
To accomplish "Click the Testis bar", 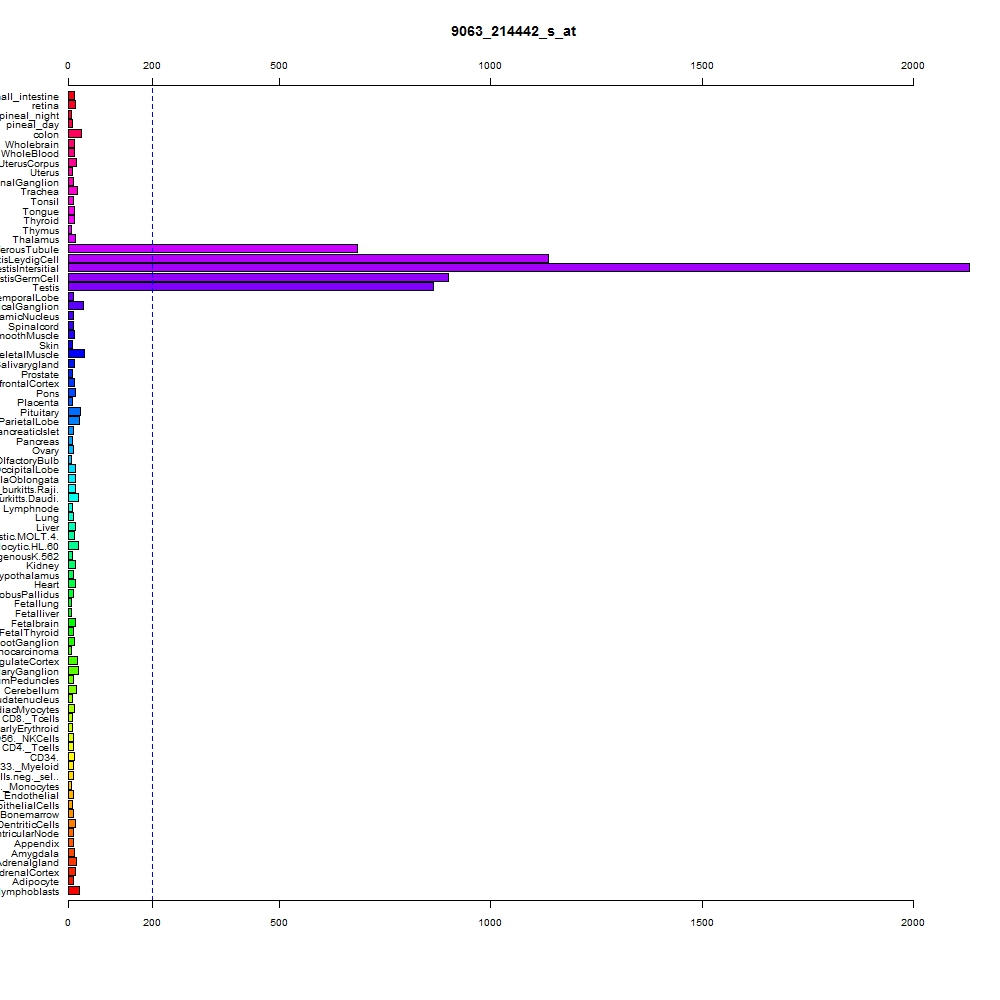I will 251,287.
